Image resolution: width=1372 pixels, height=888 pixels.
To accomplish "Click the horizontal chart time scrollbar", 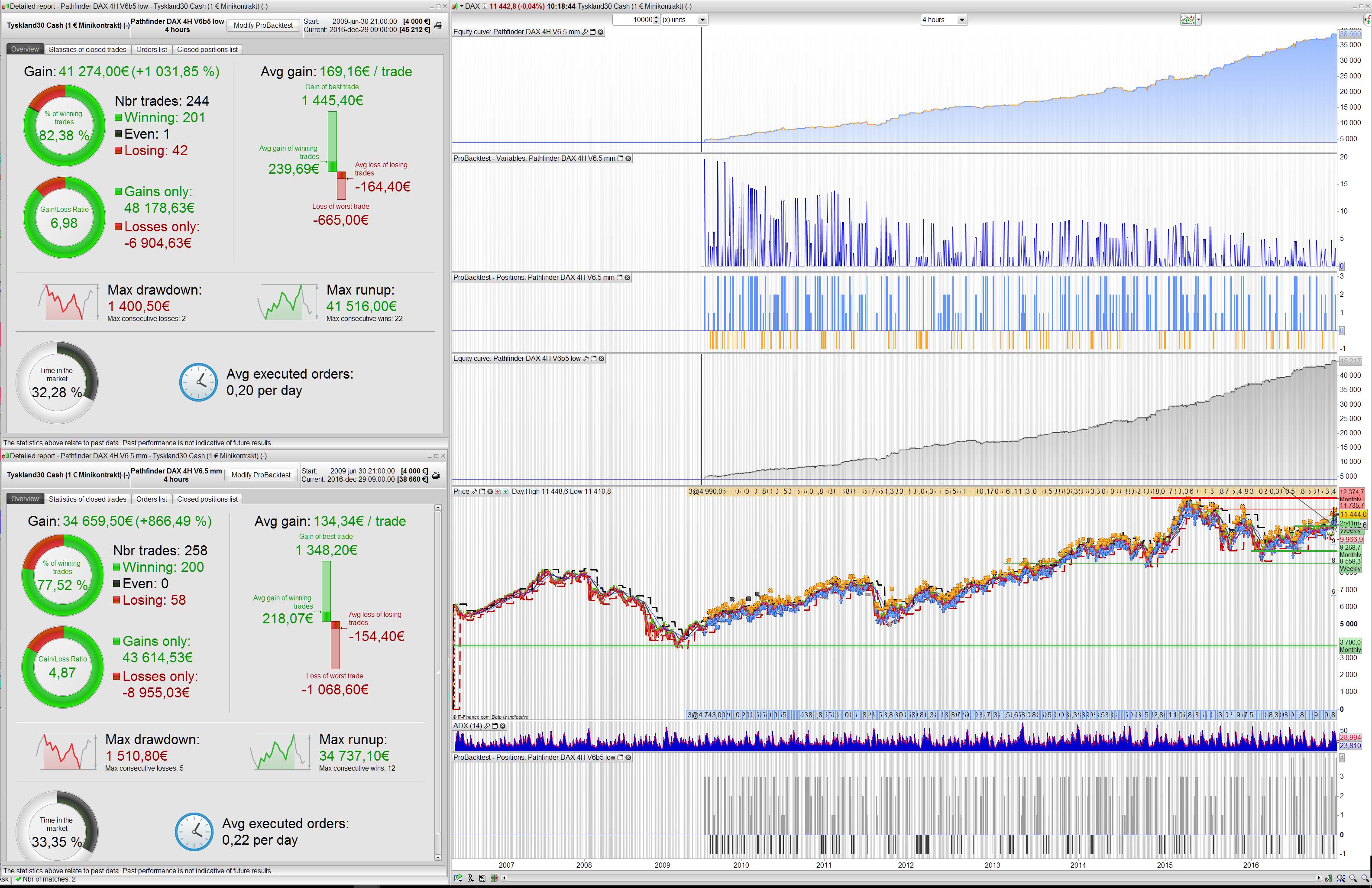I will click(911, 878).
